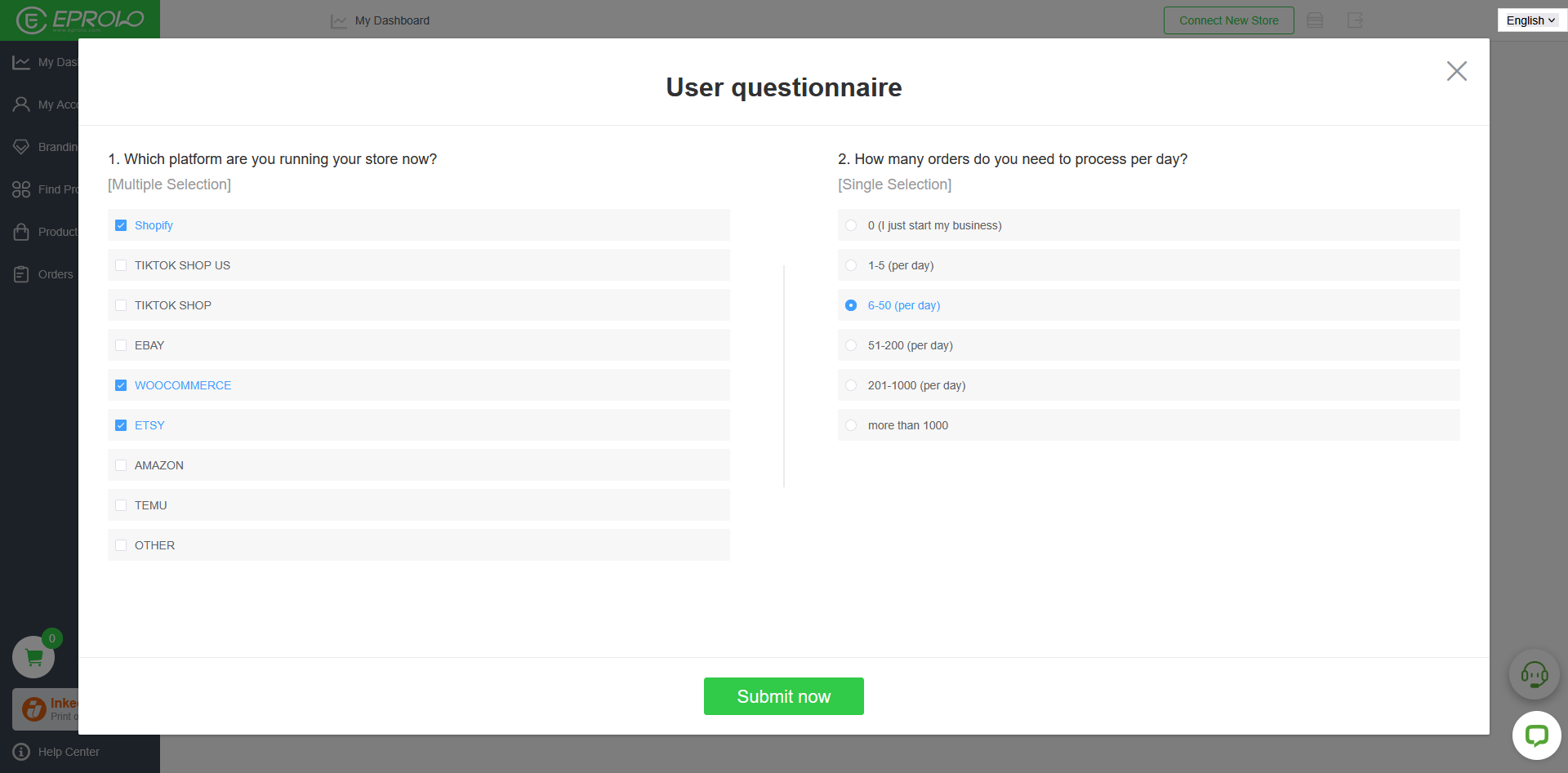The image size is (1568, 773).
Task: Click the EPROLO logo
Action: click(x=80, y=20)
